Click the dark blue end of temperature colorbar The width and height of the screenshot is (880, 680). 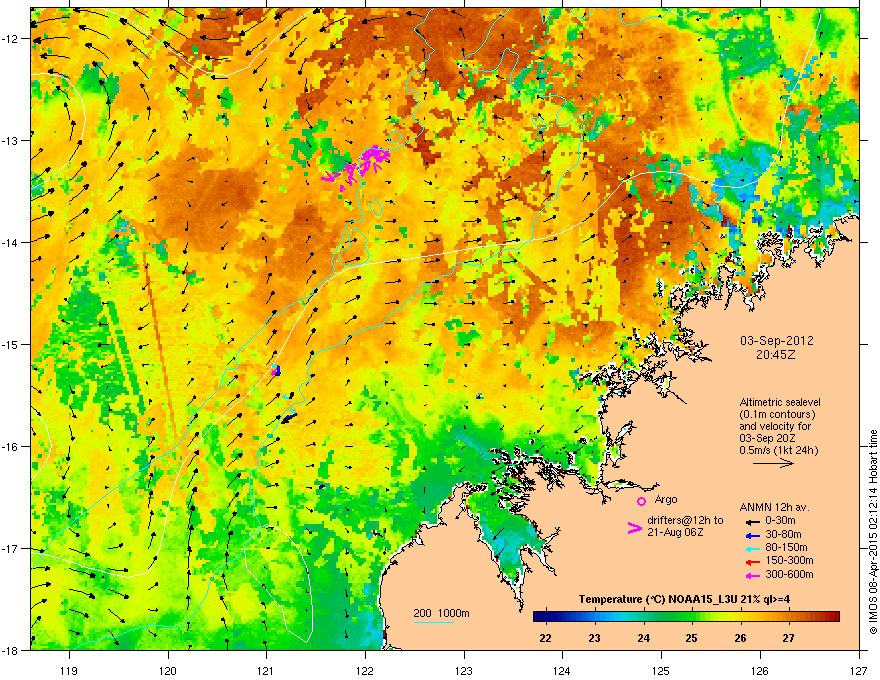click(x=540, y=617)
